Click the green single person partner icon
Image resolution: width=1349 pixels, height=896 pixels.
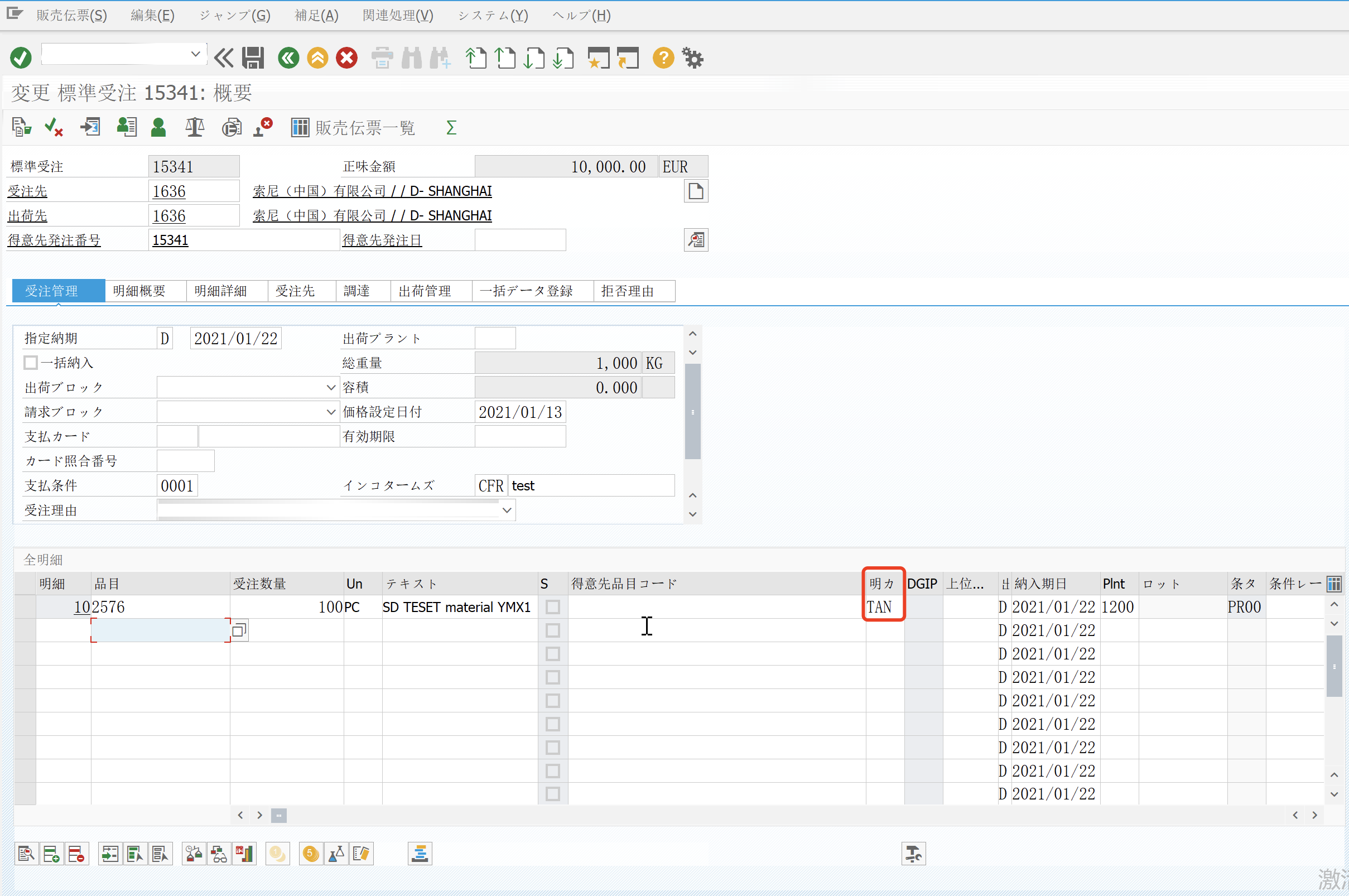158,127
